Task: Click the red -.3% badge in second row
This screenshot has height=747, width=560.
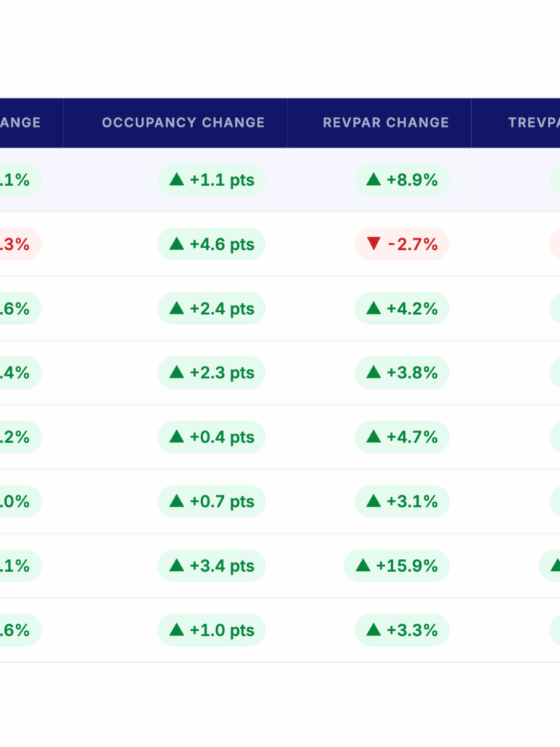Action: [20, 244]
